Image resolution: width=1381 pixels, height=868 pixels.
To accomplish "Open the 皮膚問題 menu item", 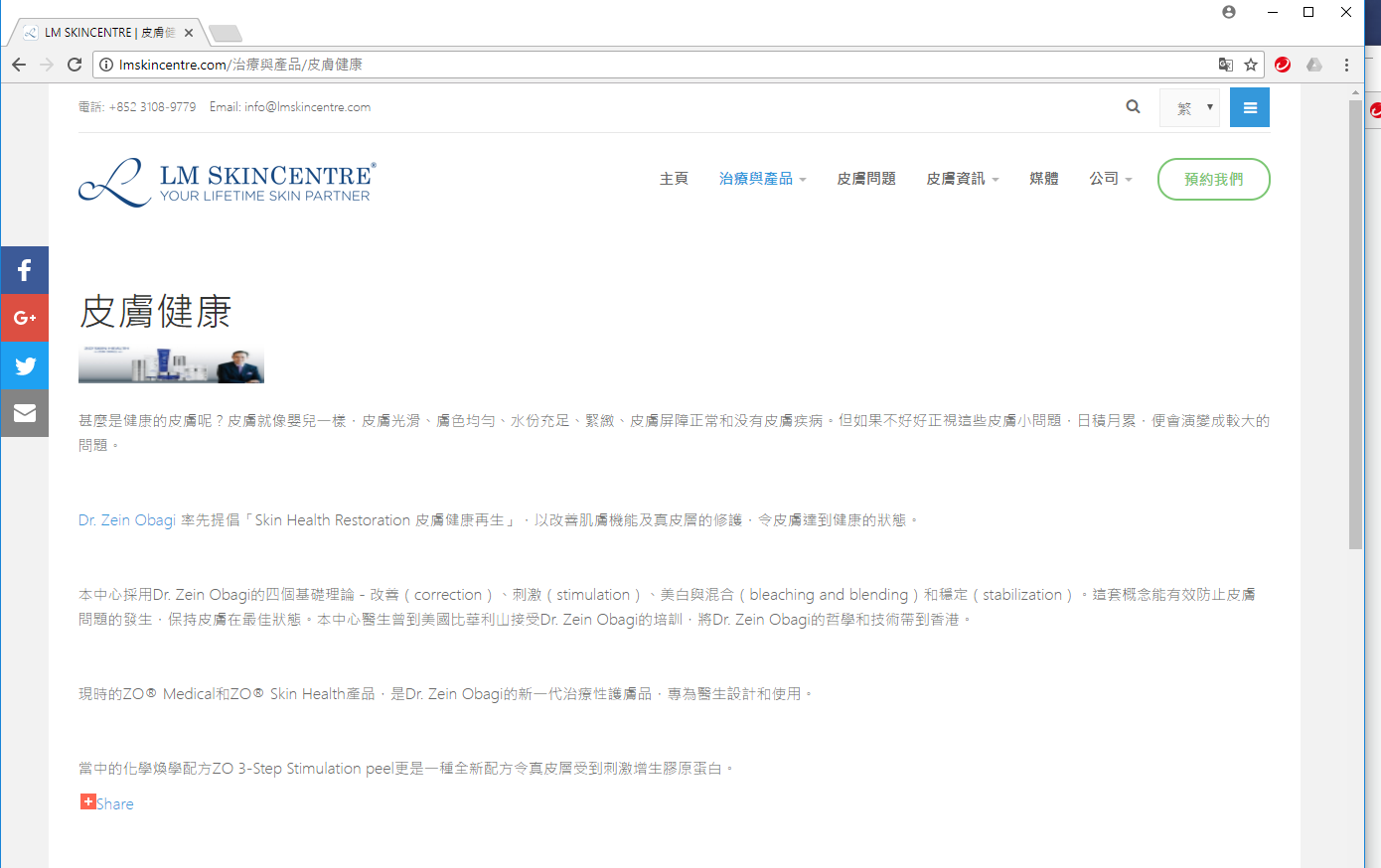I will (865, 179).
